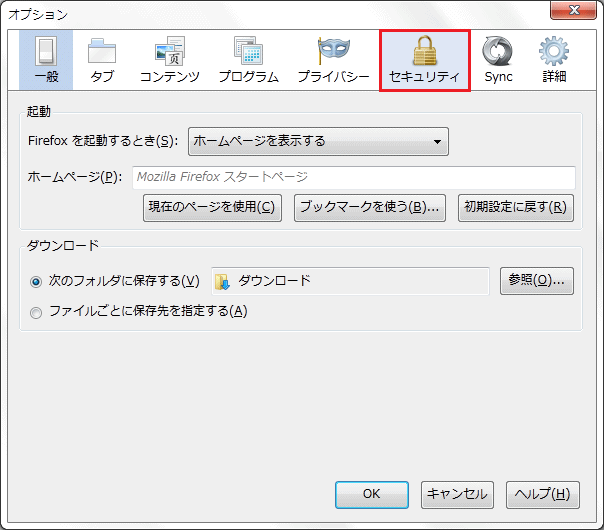This screenshot has width=604, height=530.
Task: Click 現在のページを使用 button
Action: point(212,208)
